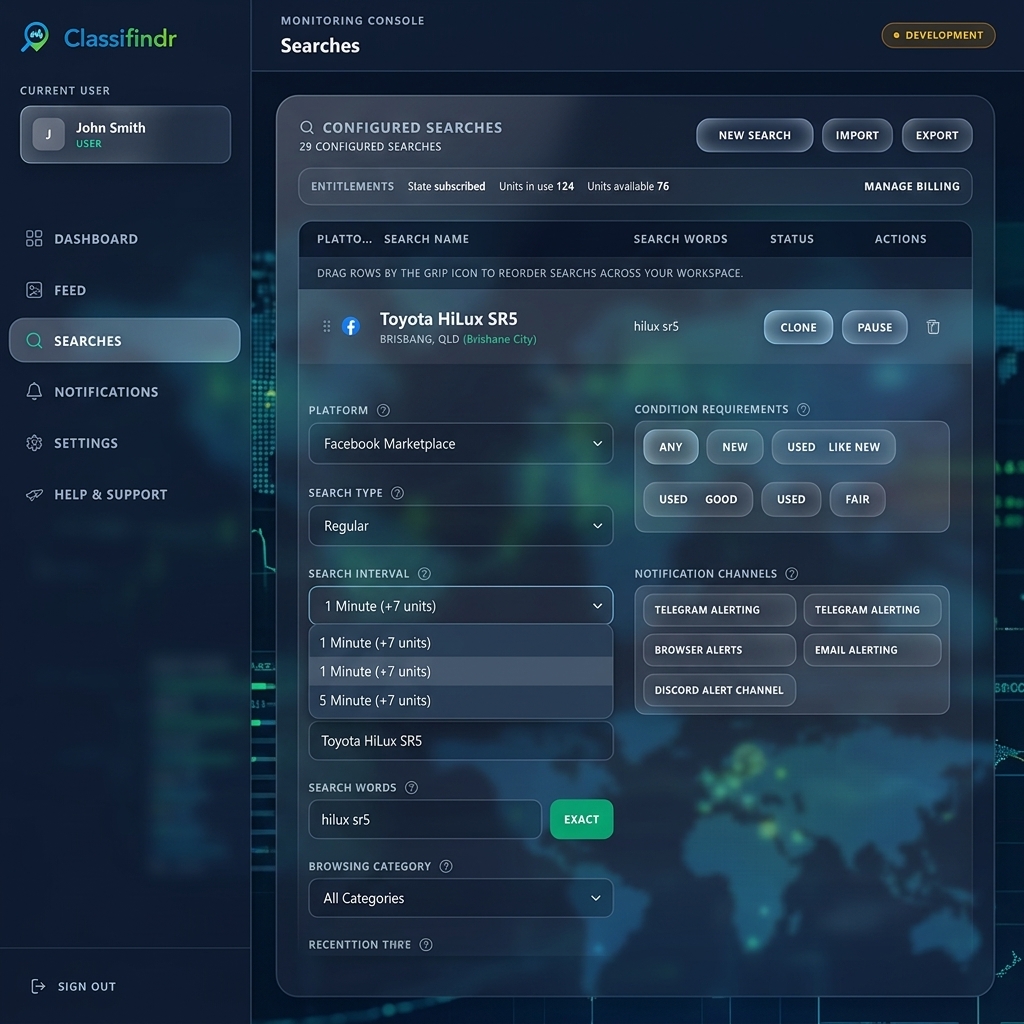
Task: Open Searches in sidebar
Action: pyautogui.click(x=124, y=340)
